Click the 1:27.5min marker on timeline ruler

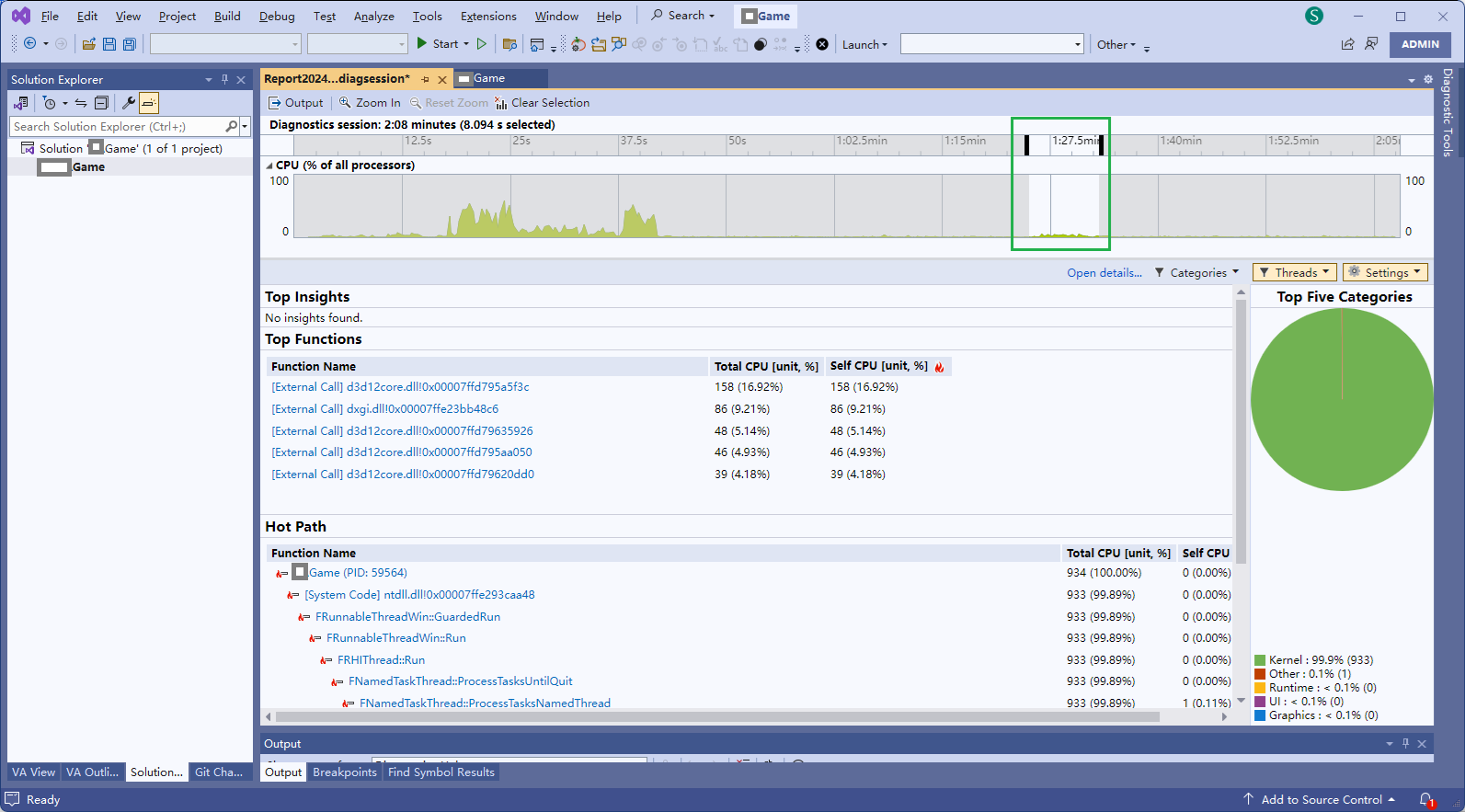click(x=1076, y=141)
